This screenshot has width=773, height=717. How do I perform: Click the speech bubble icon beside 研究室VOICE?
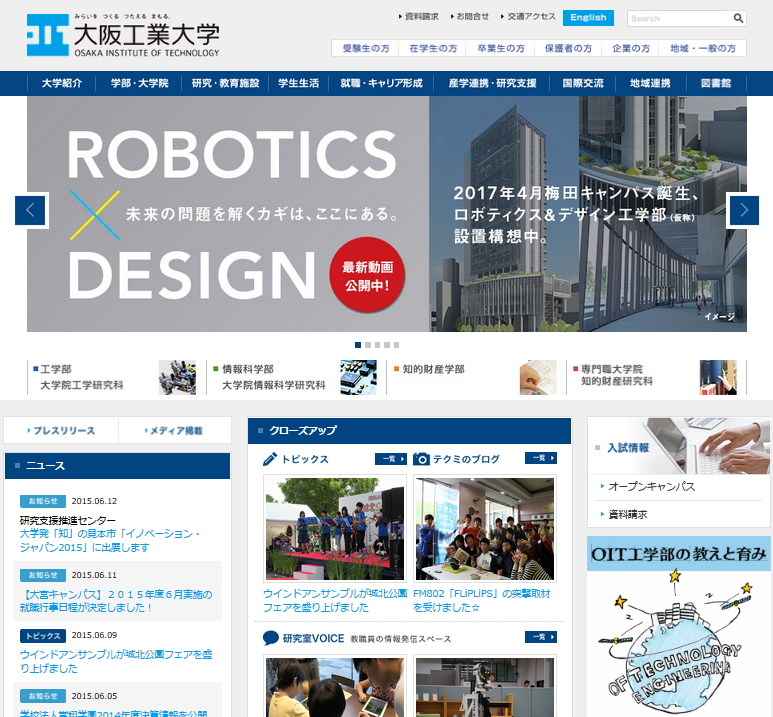point(270,638)
